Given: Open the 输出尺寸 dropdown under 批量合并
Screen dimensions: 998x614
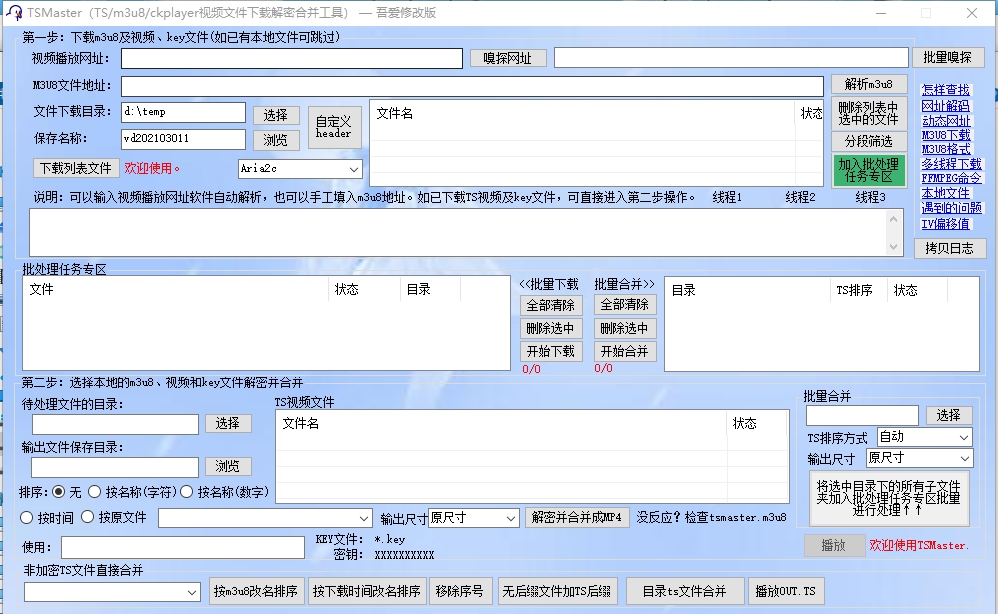Looking at the screenshot, I should pos(920,458).
